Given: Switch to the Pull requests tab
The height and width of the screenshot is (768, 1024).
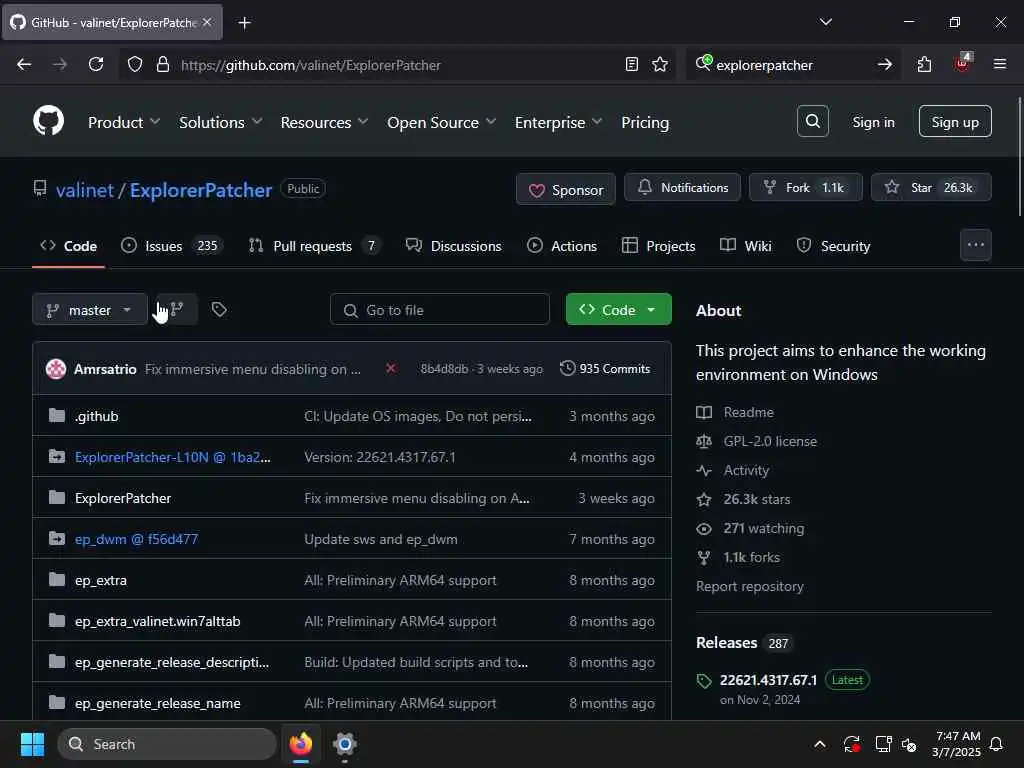Looking at the screenshot, I should click(314, 246).
